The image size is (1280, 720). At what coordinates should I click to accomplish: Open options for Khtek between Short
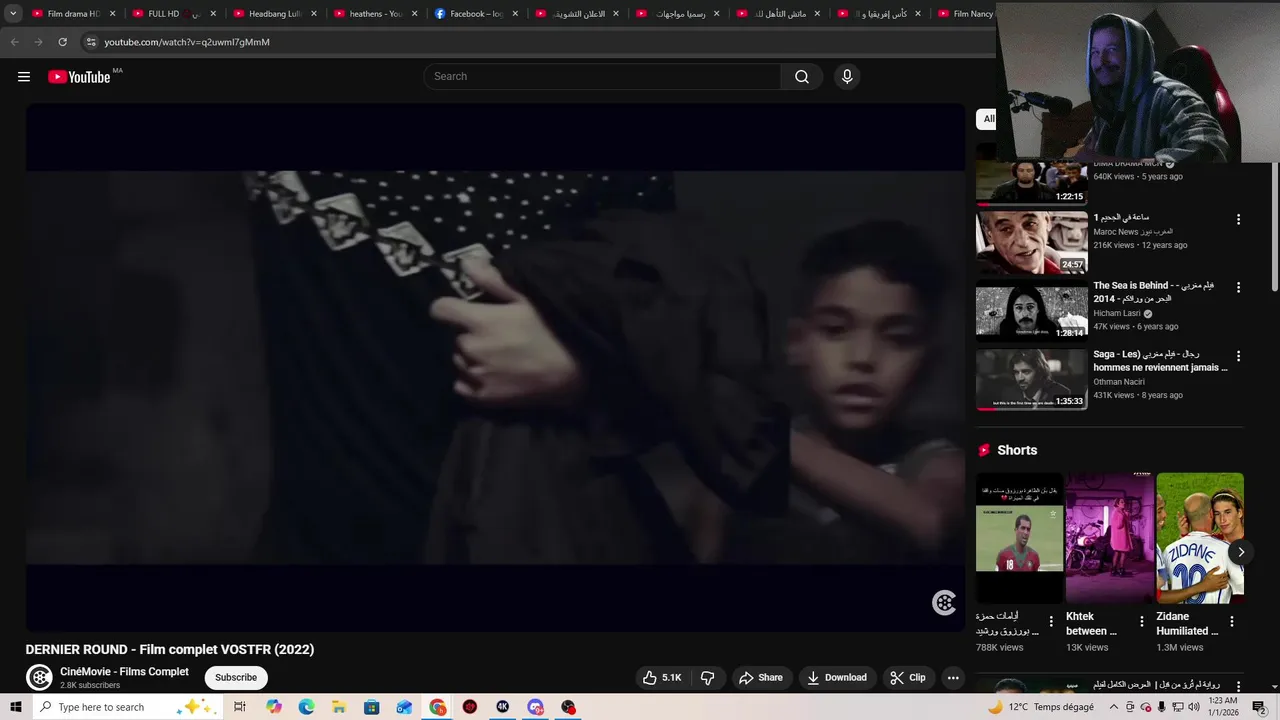1141,622
